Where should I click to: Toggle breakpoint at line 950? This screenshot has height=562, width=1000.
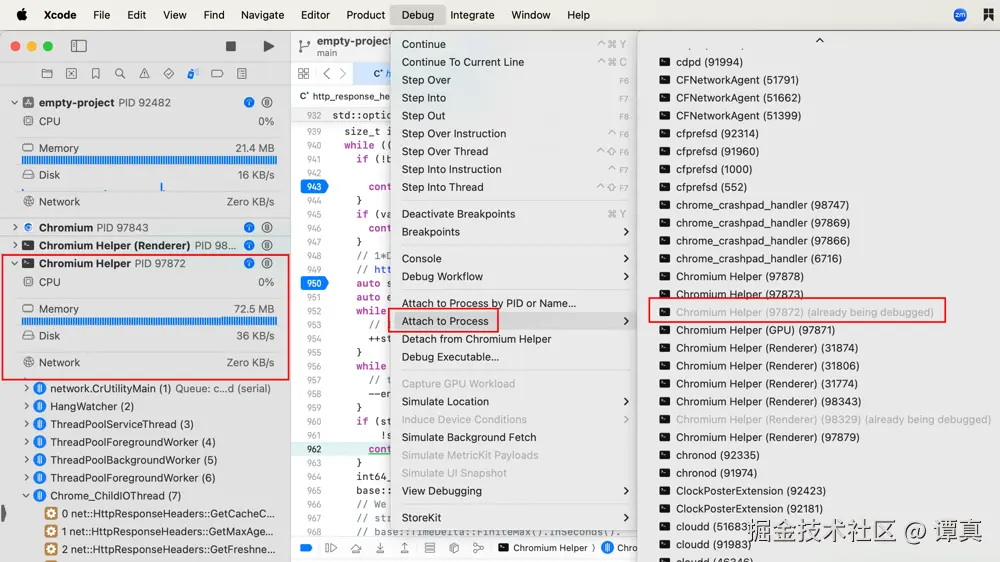(x=314, y=283)
